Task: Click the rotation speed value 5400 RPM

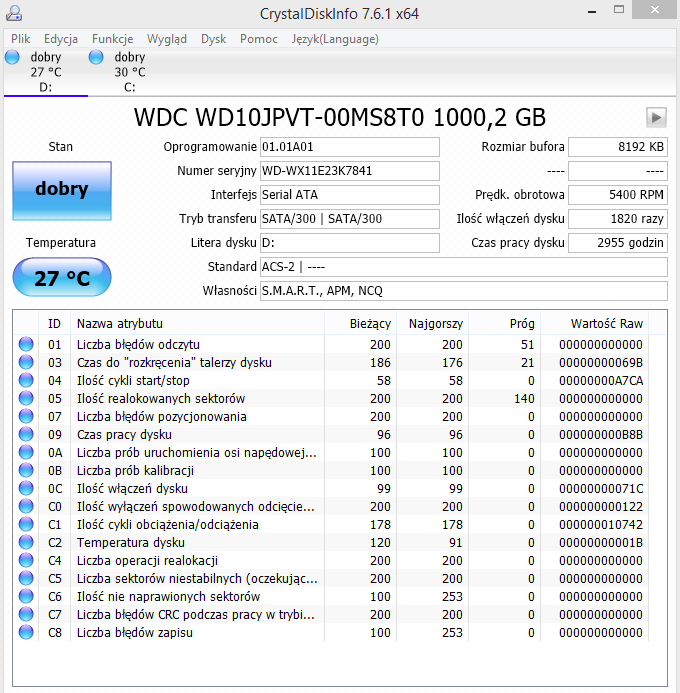Action: pos(618,194)
